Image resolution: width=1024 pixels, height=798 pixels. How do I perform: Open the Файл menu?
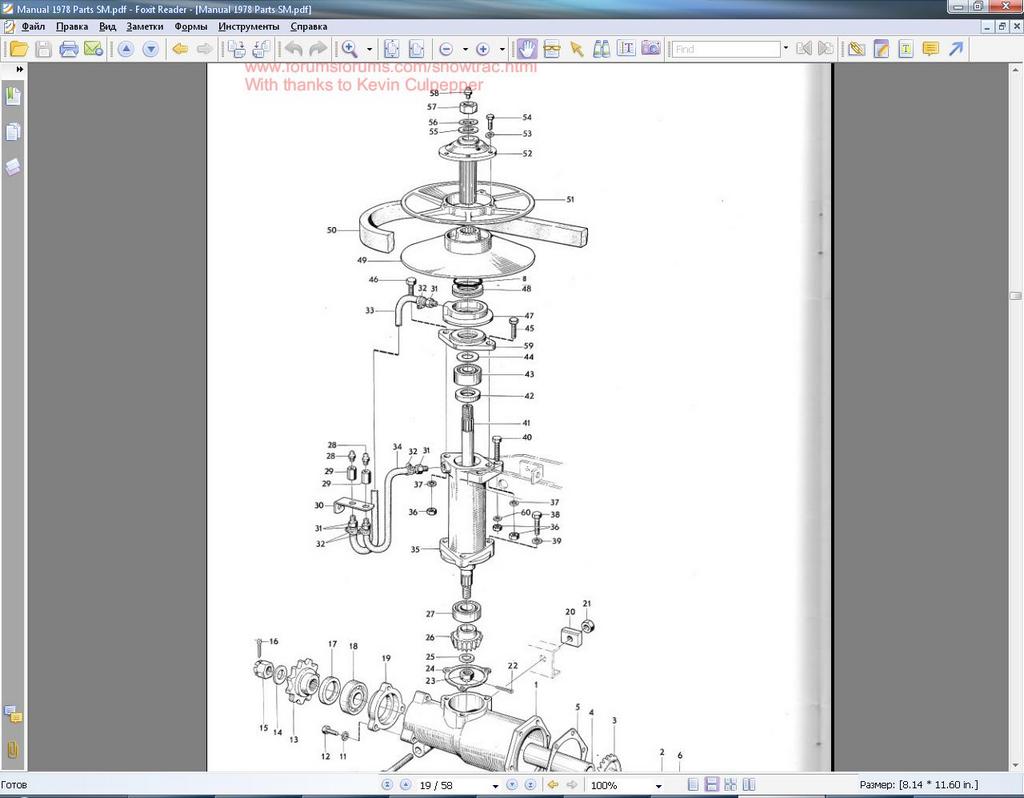(x=32, y=26)
